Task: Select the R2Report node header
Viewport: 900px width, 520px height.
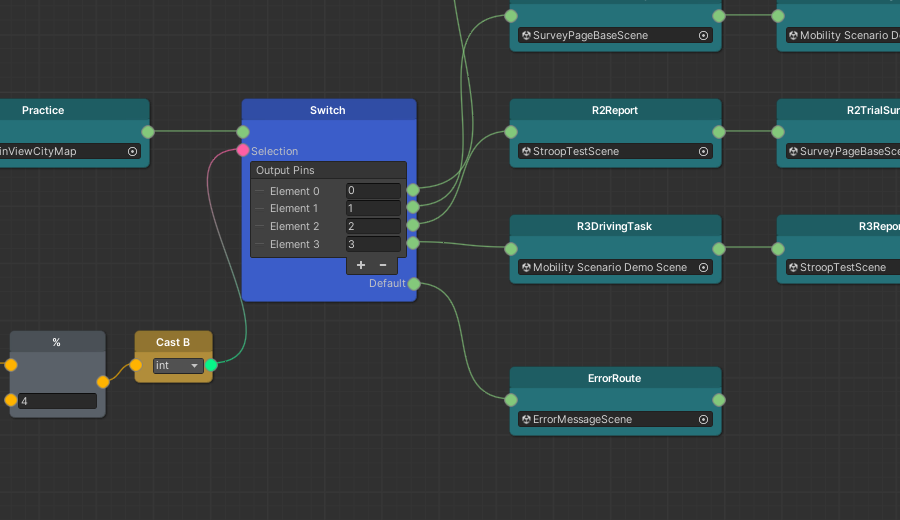Action: click(615, 110)
